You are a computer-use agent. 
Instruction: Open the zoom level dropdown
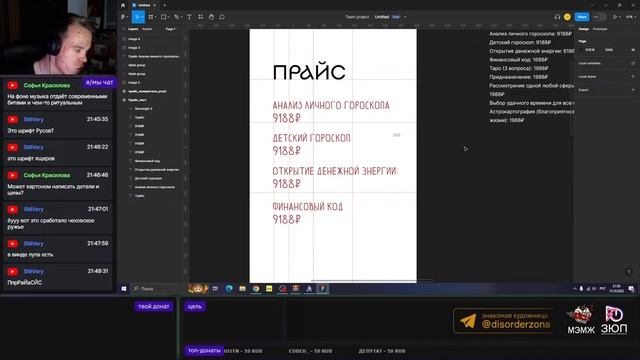[x=630, y=17]
